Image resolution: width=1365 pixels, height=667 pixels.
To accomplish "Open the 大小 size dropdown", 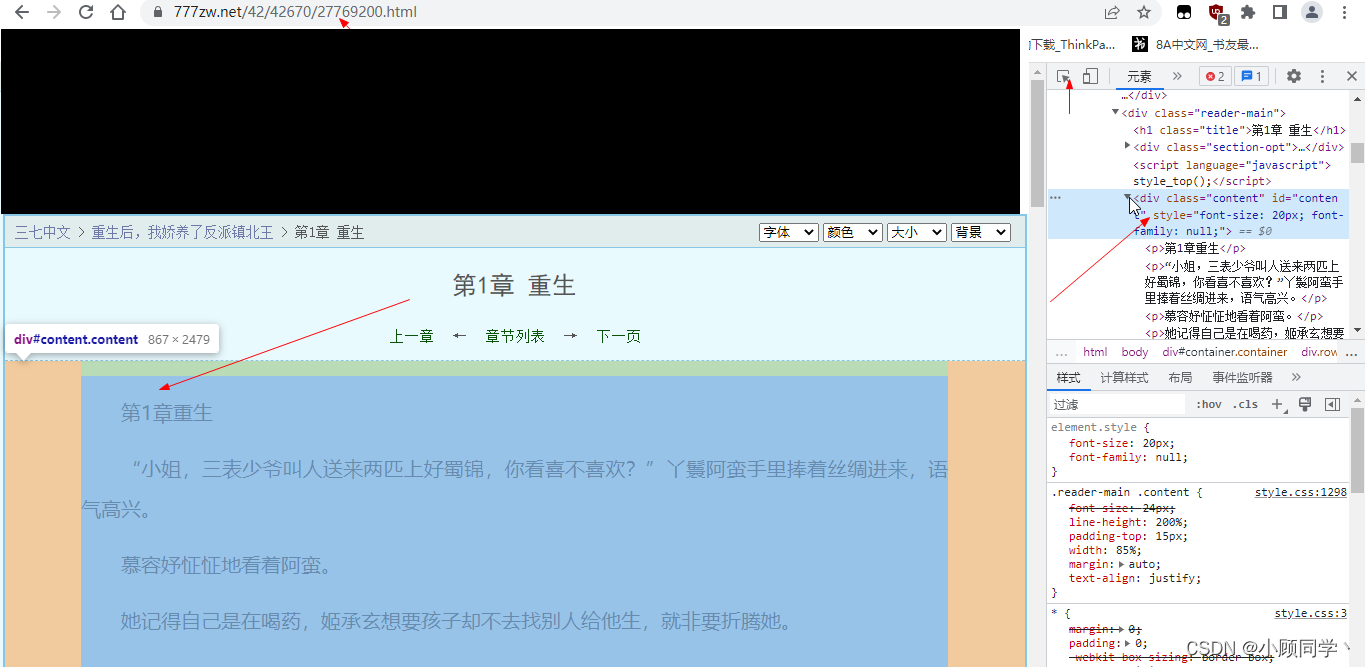I will coord(916,232).
